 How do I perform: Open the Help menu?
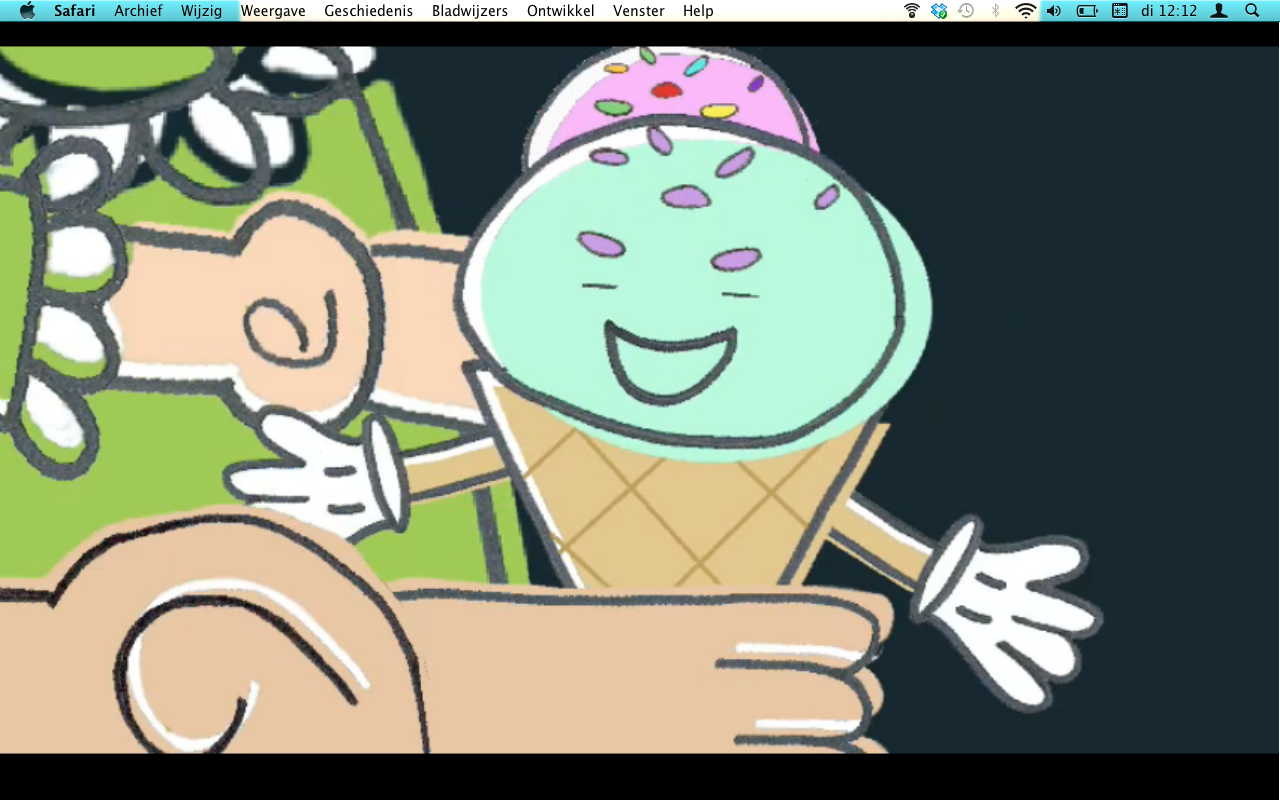pos(698,11)
